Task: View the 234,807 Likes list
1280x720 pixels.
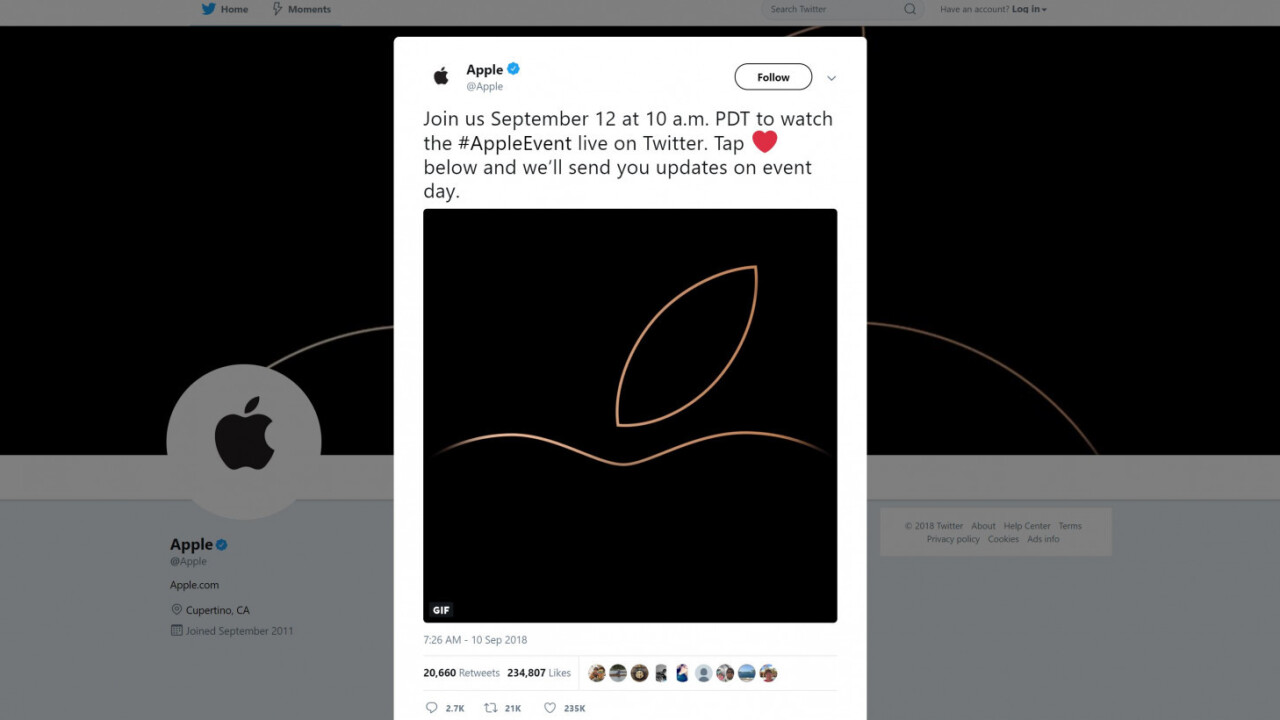Action: (539, 673)
